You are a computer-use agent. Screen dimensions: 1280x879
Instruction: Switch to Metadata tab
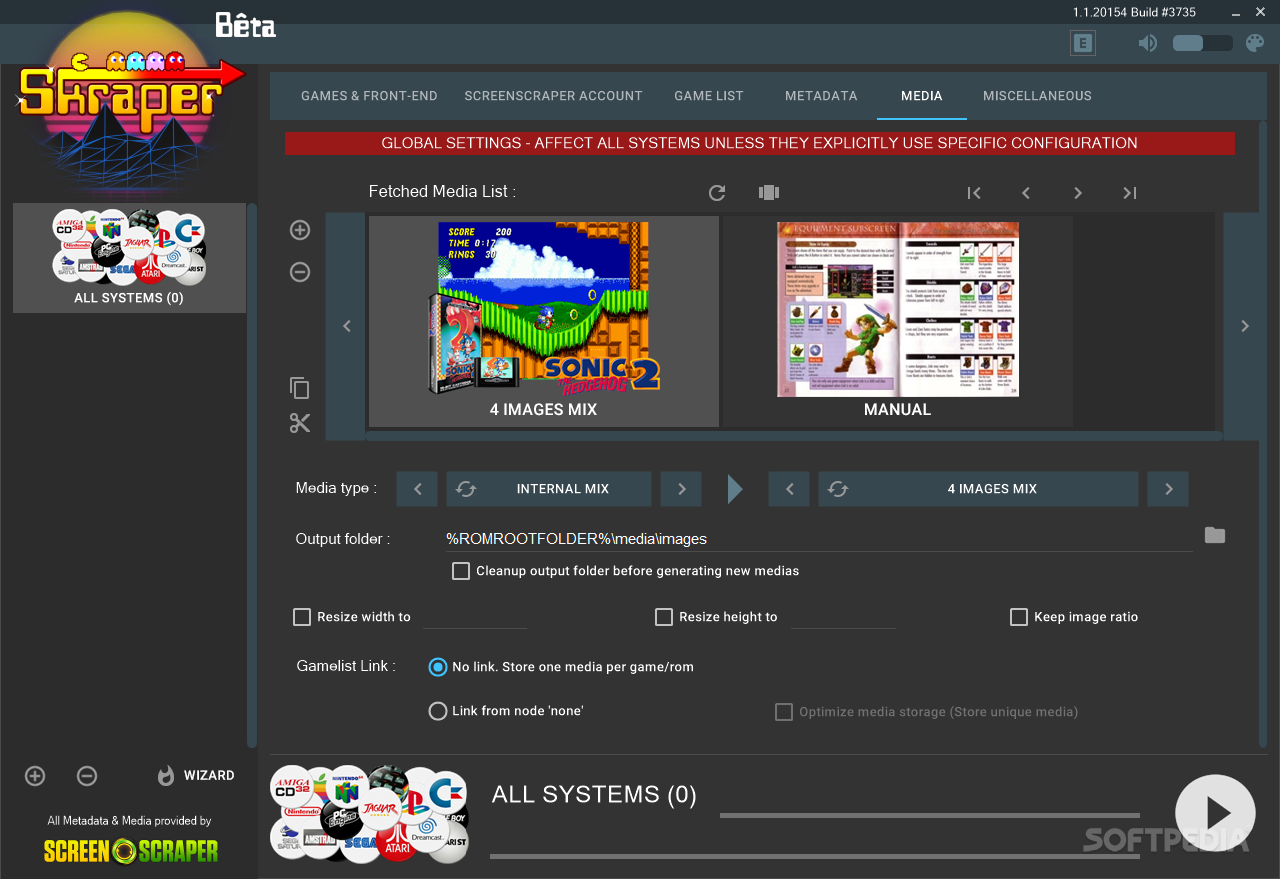[821, 96]
